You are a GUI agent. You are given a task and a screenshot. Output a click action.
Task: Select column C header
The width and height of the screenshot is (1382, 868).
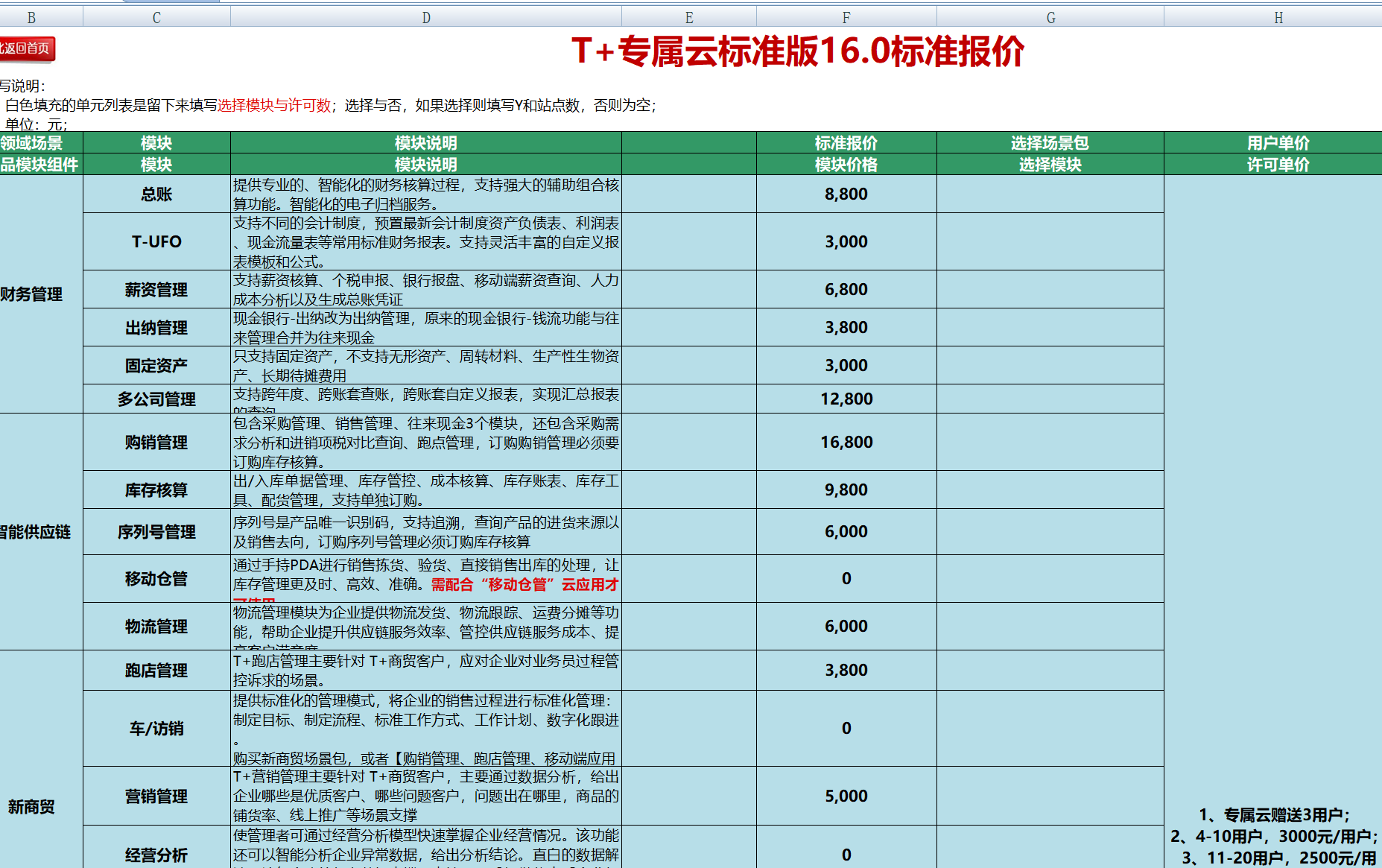click(x=156, y=17)
